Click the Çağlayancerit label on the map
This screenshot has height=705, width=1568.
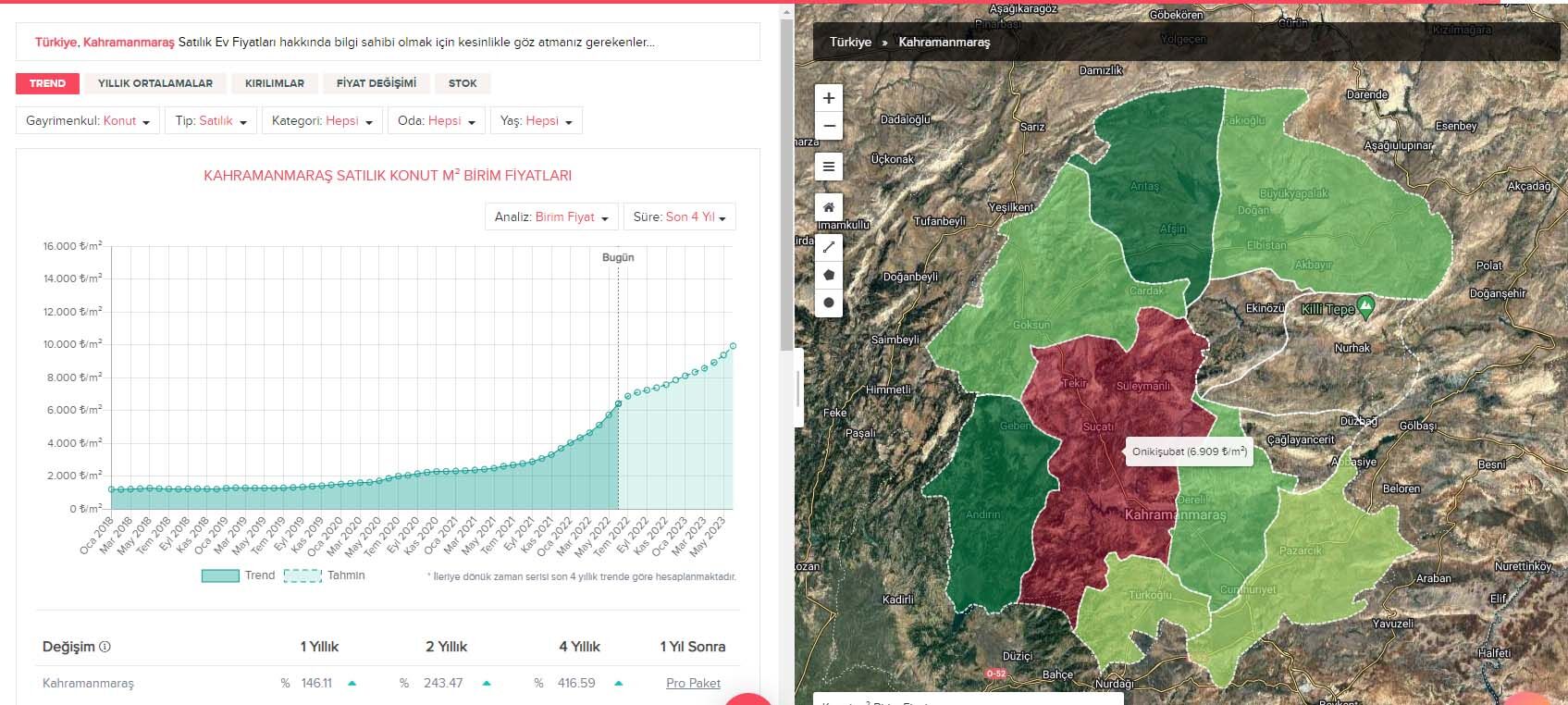1301,439
